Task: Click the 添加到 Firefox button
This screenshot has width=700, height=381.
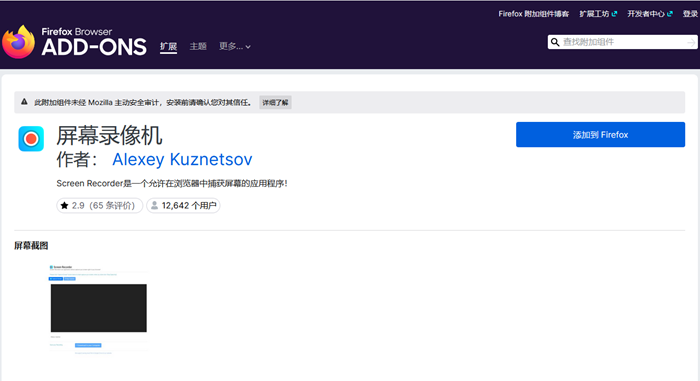Action: (600, 134)
